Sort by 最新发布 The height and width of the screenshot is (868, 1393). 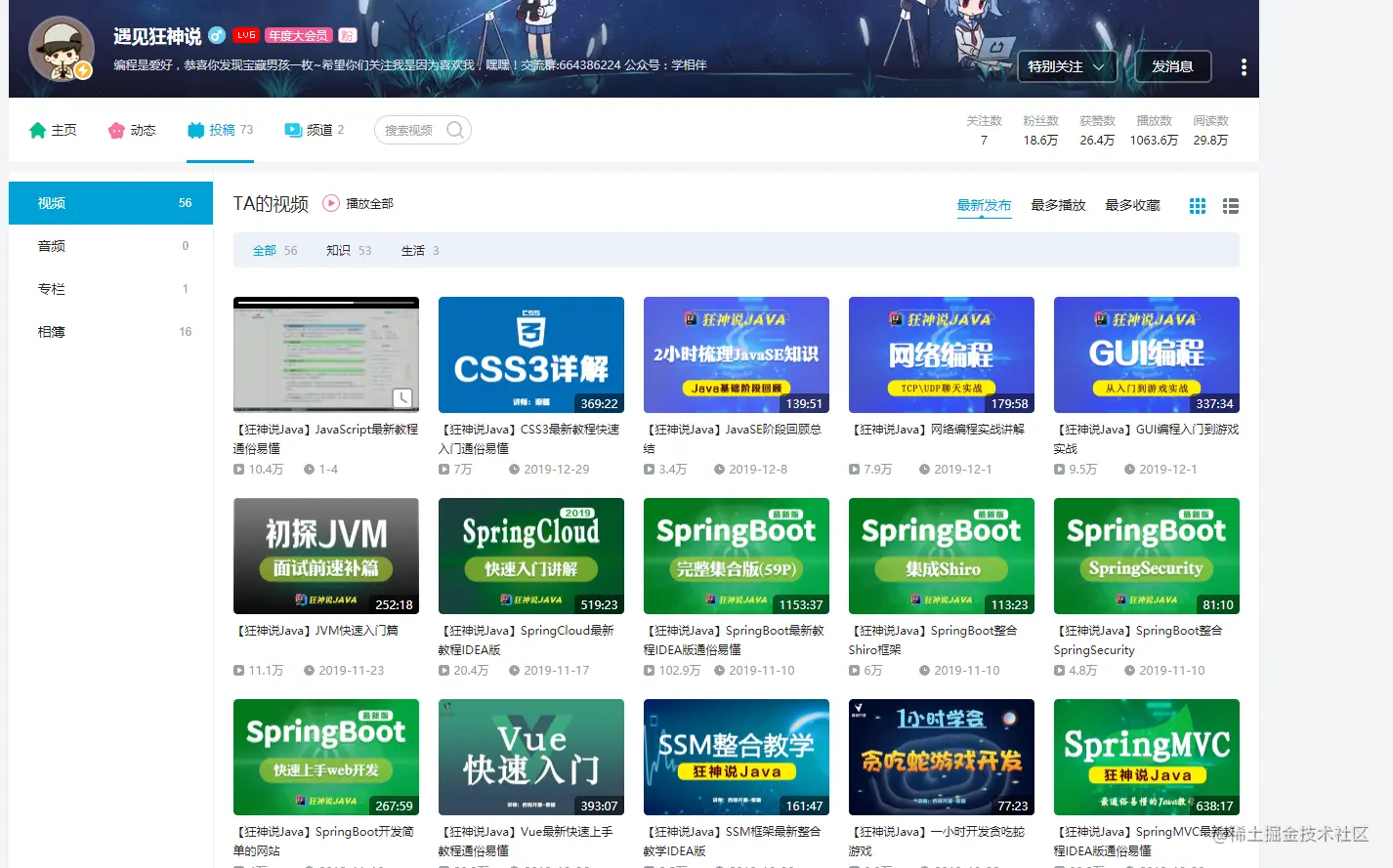click(x=984, y=205)
